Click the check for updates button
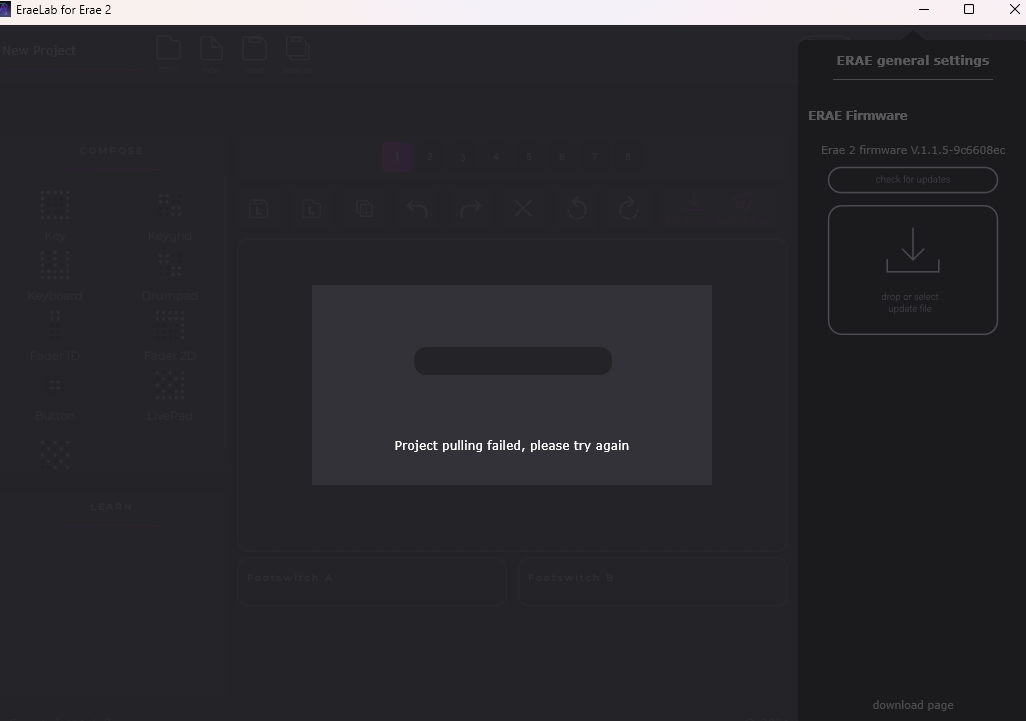Viewport: 1026px width, 721px height. pos(913,180)
